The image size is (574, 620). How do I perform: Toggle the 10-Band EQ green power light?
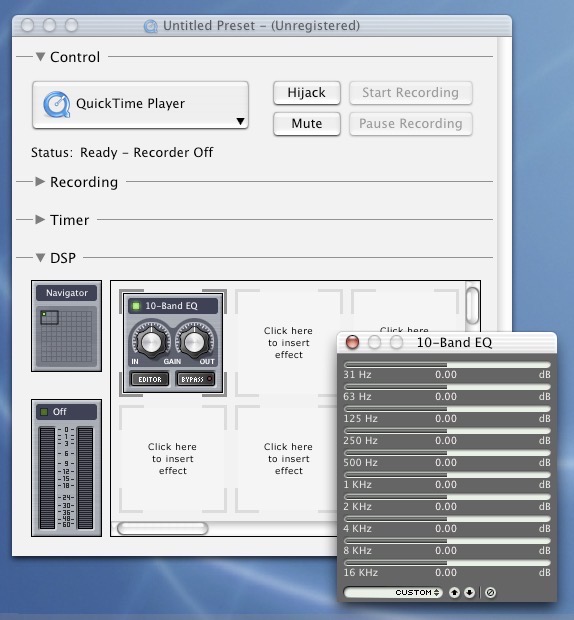pyautogui.click(x=136, y=306)
